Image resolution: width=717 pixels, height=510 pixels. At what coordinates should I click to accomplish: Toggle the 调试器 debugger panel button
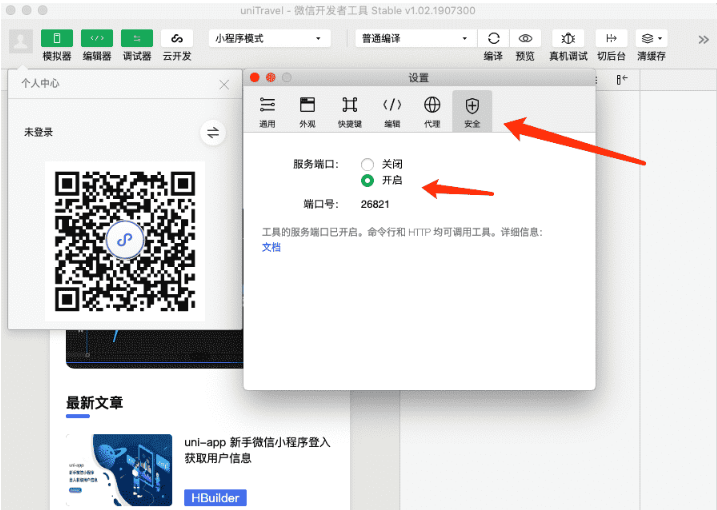click(x=137, y=38)
